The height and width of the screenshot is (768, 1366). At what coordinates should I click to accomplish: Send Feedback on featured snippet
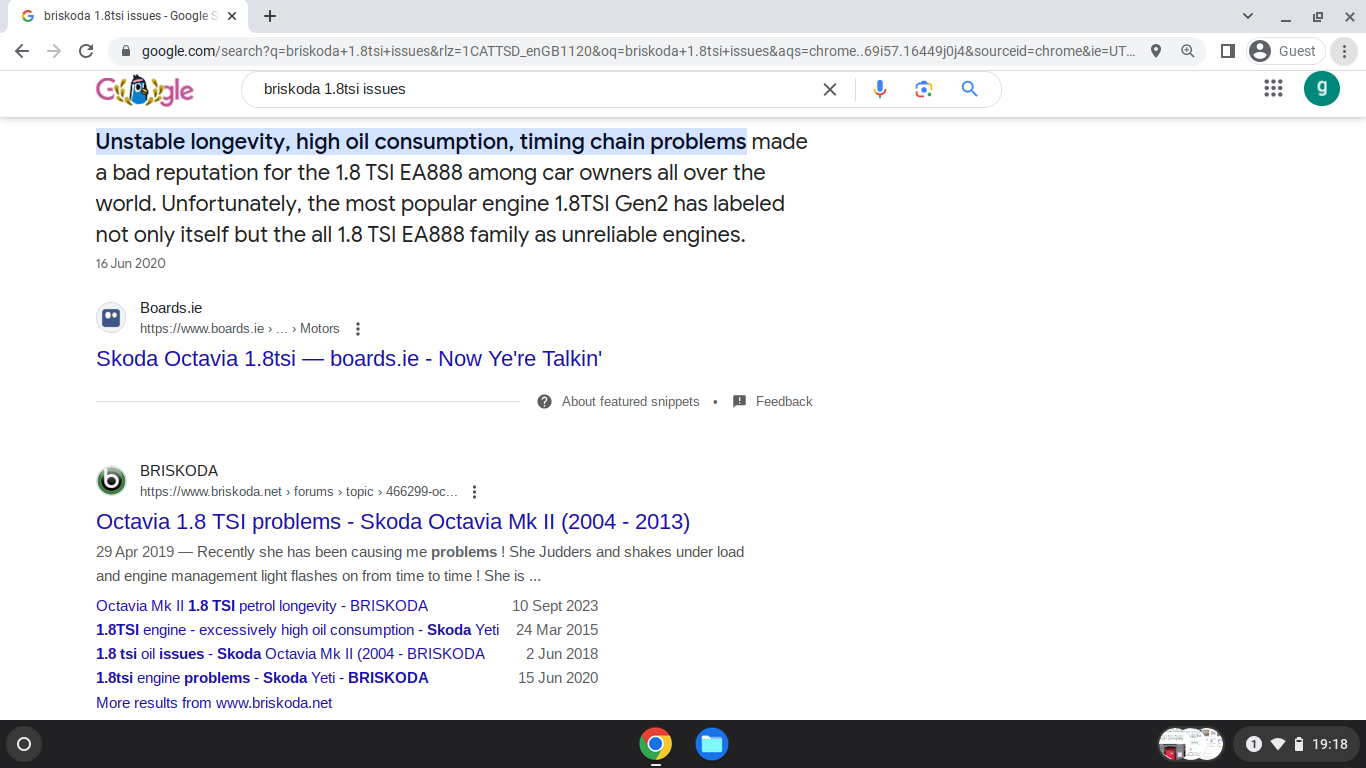[772, 401]
